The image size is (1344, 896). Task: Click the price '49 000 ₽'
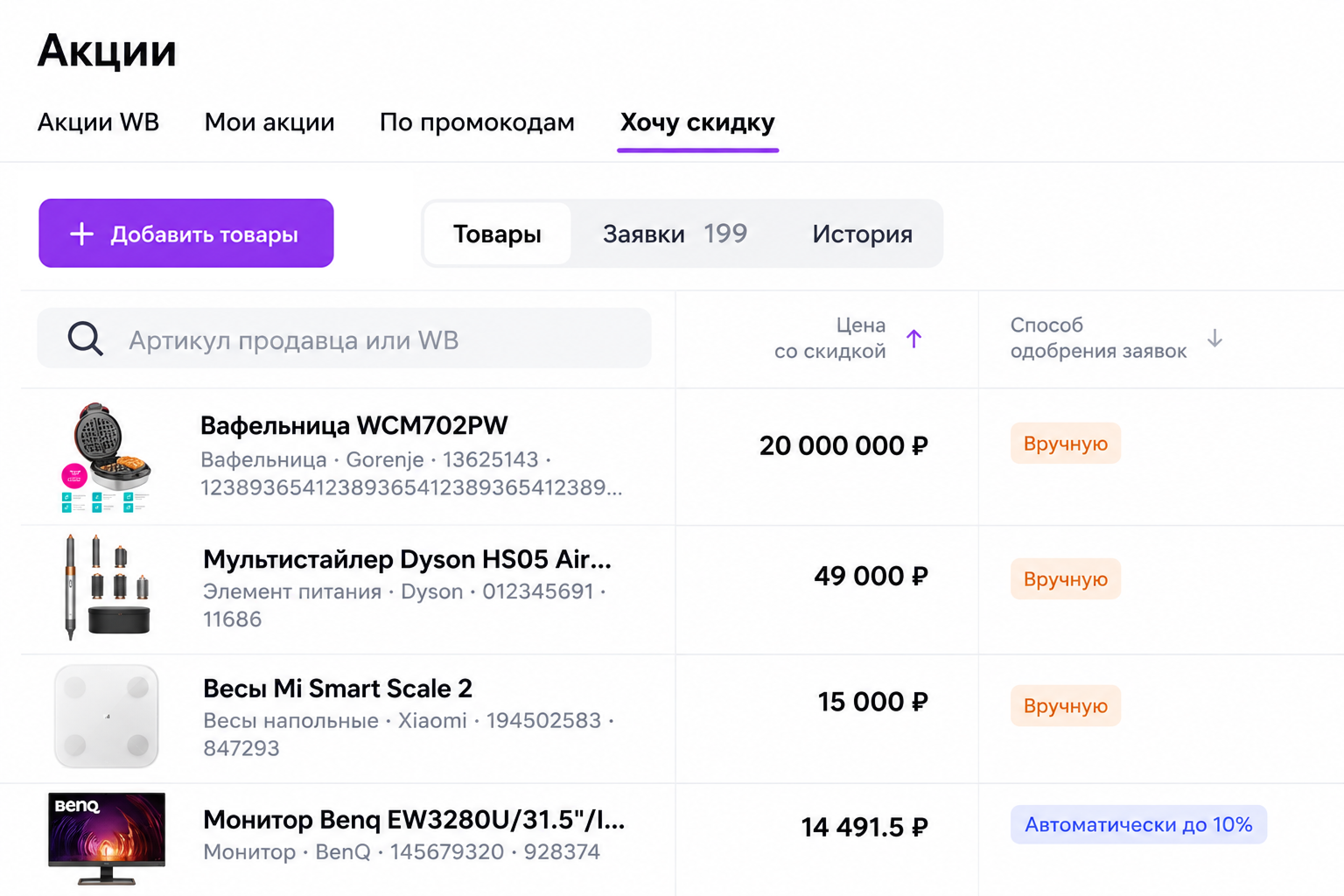(871, 576)
